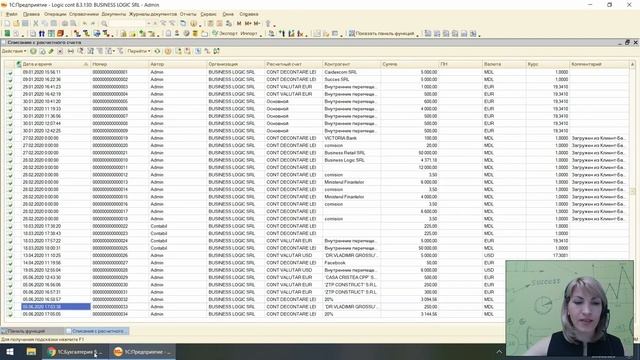640x360 pixels.
Task: Click the Валюта column header
Action: (x=504, y=64)
